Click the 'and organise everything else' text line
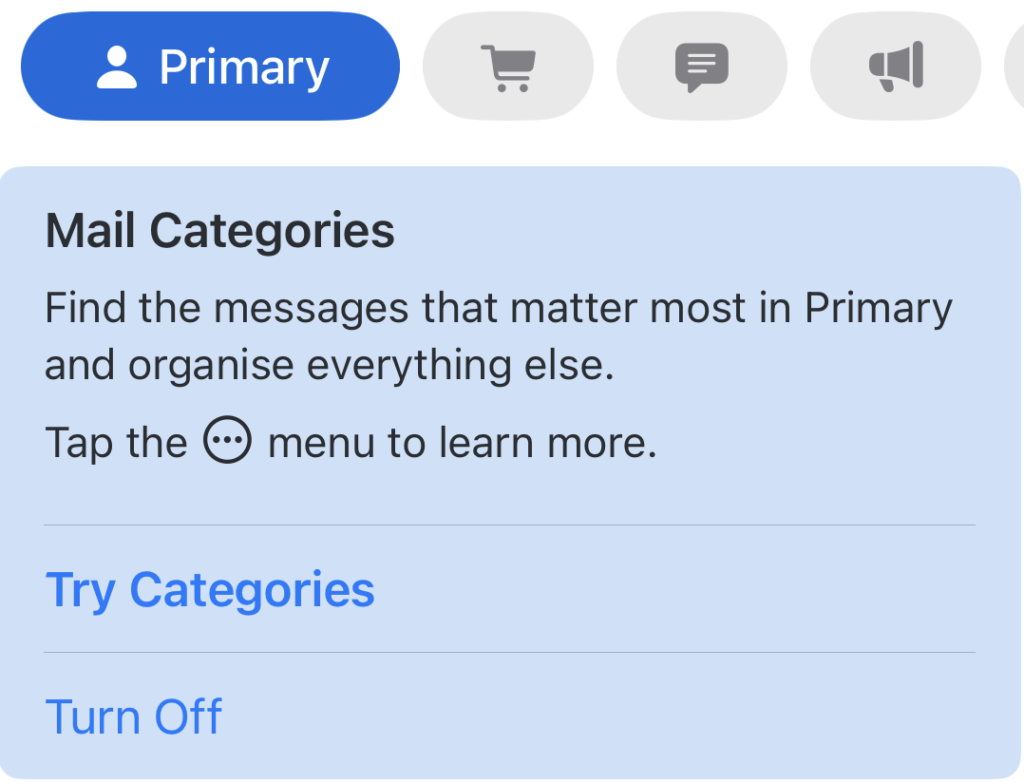The image size is (1024, 783). pos(328,366)
